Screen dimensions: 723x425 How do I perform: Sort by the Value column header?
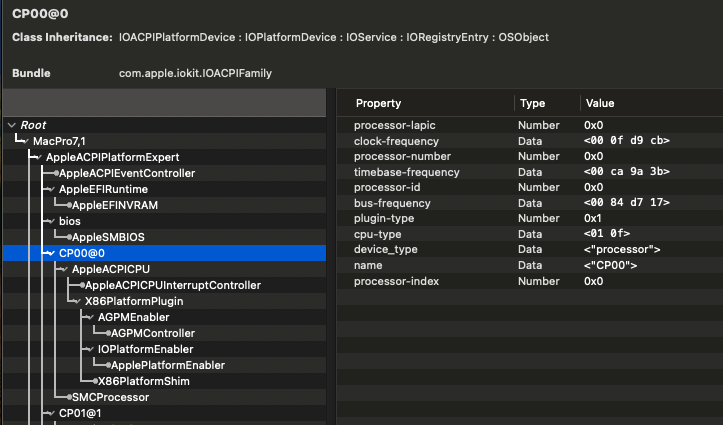click(x=600, y=103)
